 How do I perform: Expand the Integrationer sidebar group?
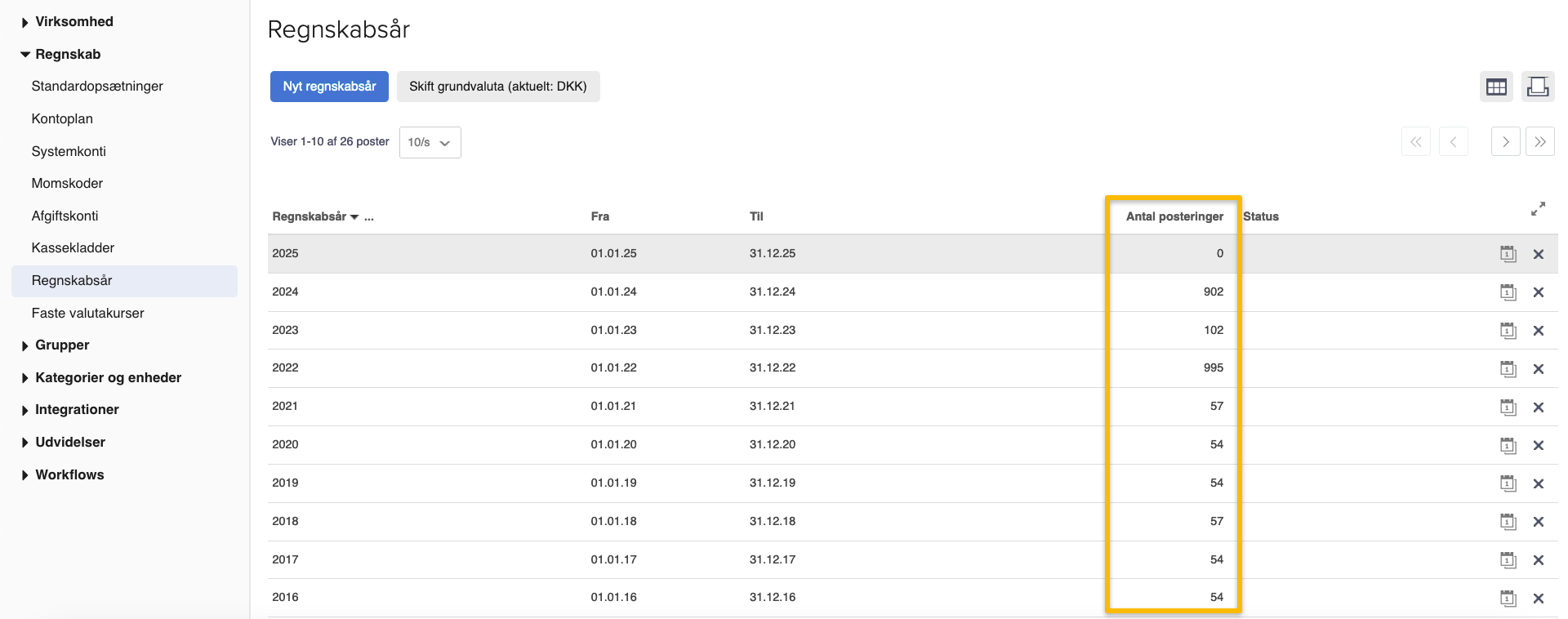pyautogui.click(x=77, y=410)
